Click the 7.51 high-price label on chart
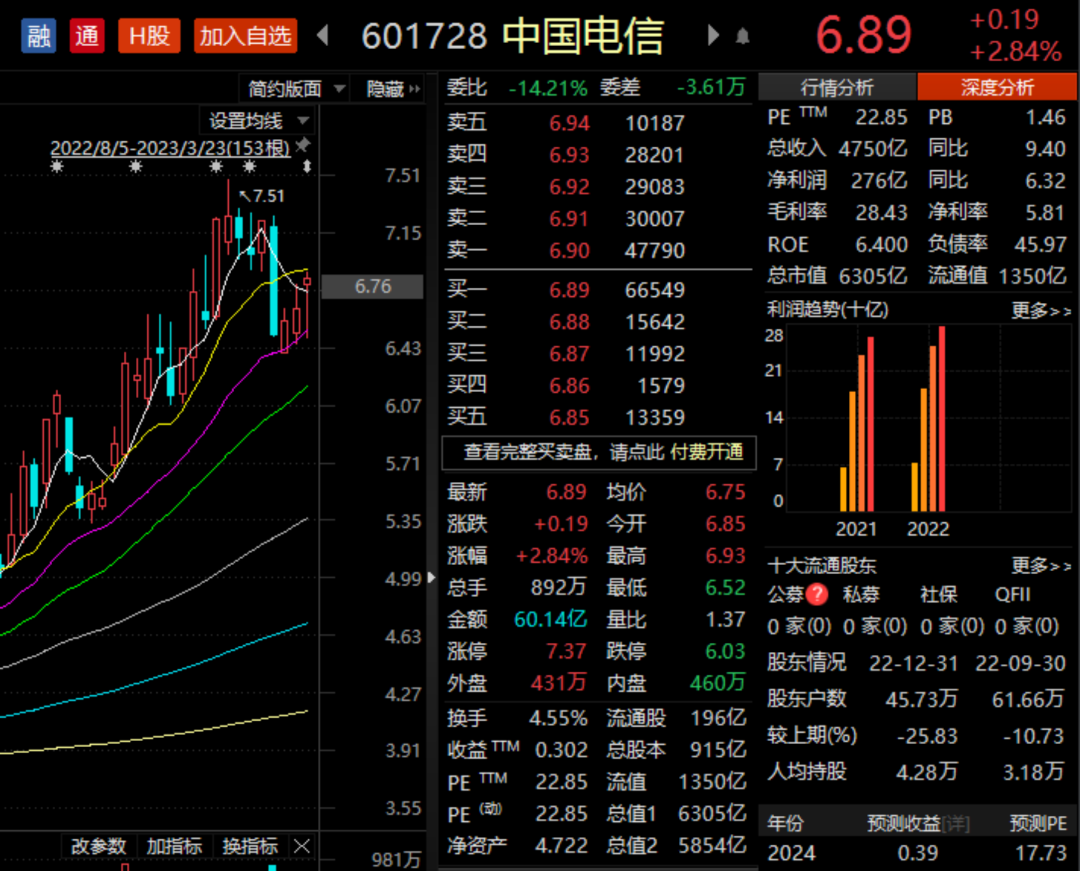The width and height of the screenshot is (1080, 871). click(262, 196)
